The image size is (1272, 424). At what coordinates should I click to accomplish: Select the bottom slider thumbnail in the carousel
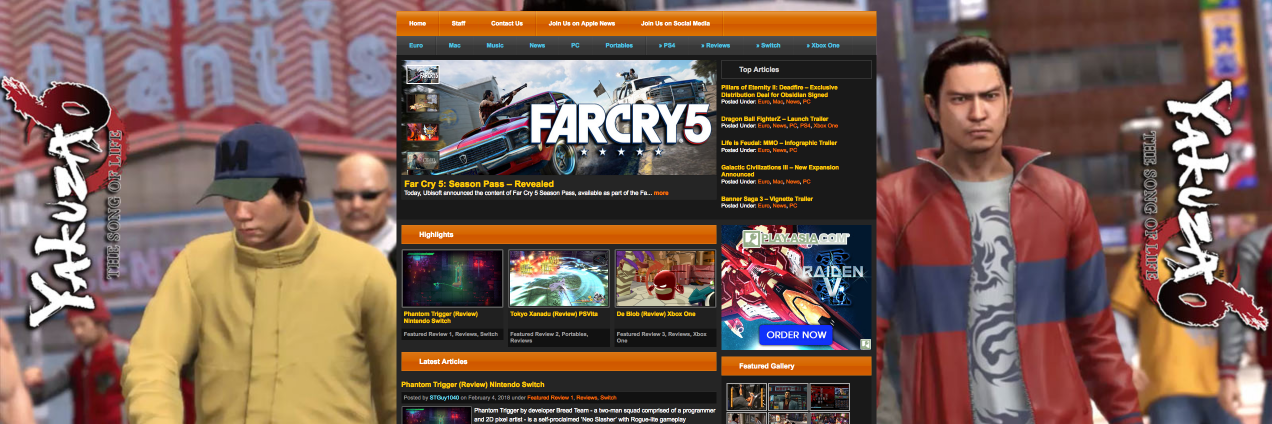click(422, 161)
